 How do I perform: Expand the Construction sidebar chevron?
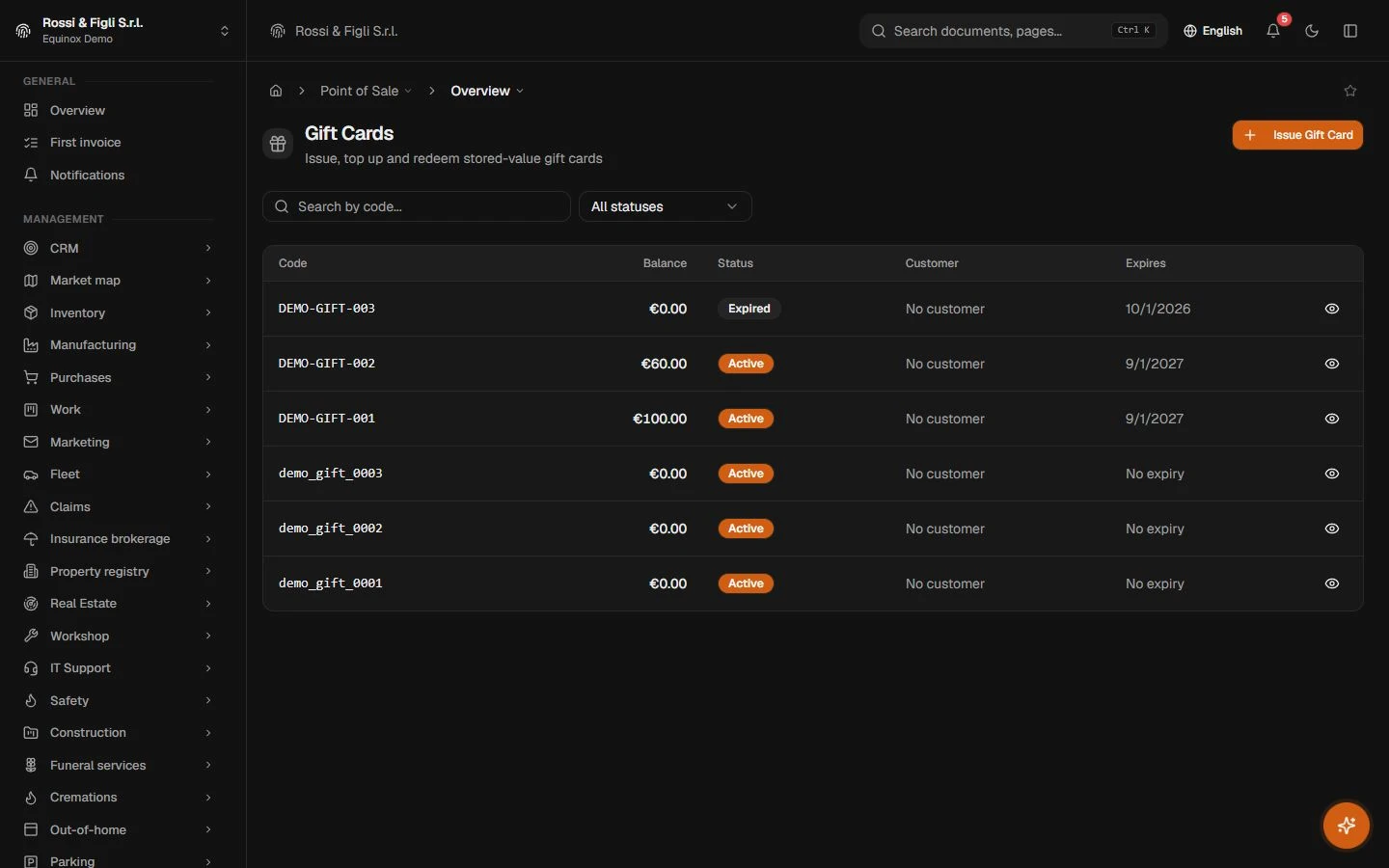(x=208, y=733)
